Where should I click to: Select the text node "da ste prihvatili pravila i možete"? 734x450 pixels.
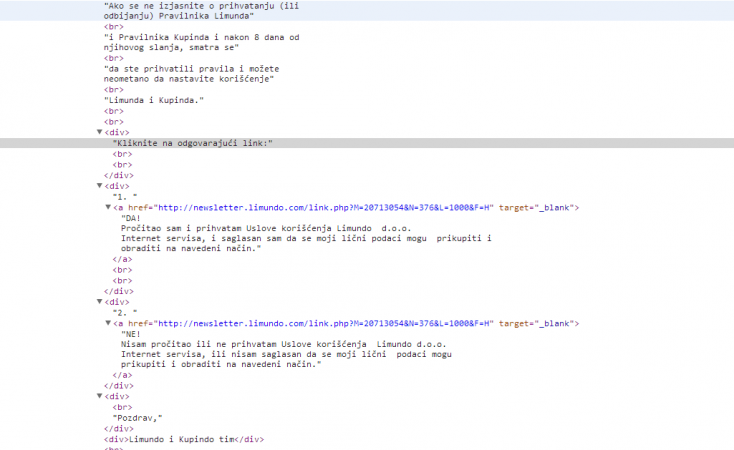[191, 74]
